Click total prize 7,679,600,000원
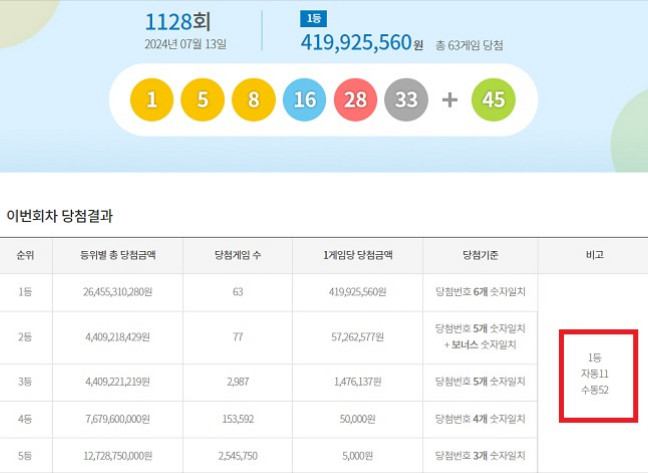Image resolution: width=648 pixels, height=473 pixels. click(x=118, y=419)
